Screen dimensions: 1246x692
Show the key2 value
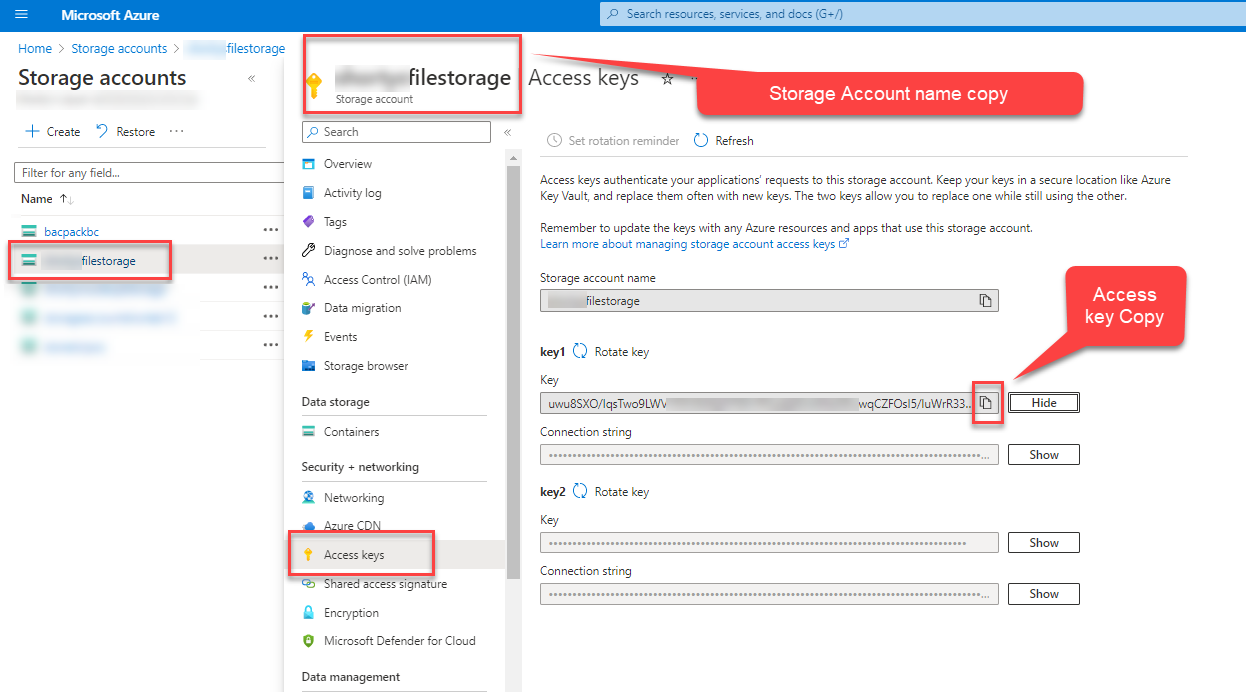[x=1043, y=542]
